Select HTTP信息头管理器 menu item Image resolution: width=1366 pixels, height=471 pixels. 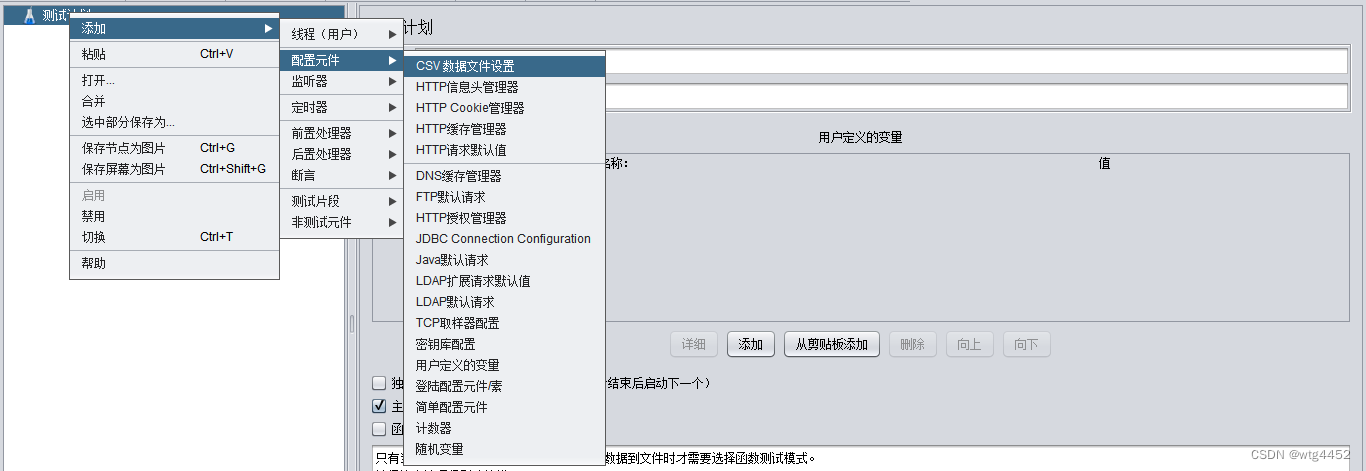505,87
